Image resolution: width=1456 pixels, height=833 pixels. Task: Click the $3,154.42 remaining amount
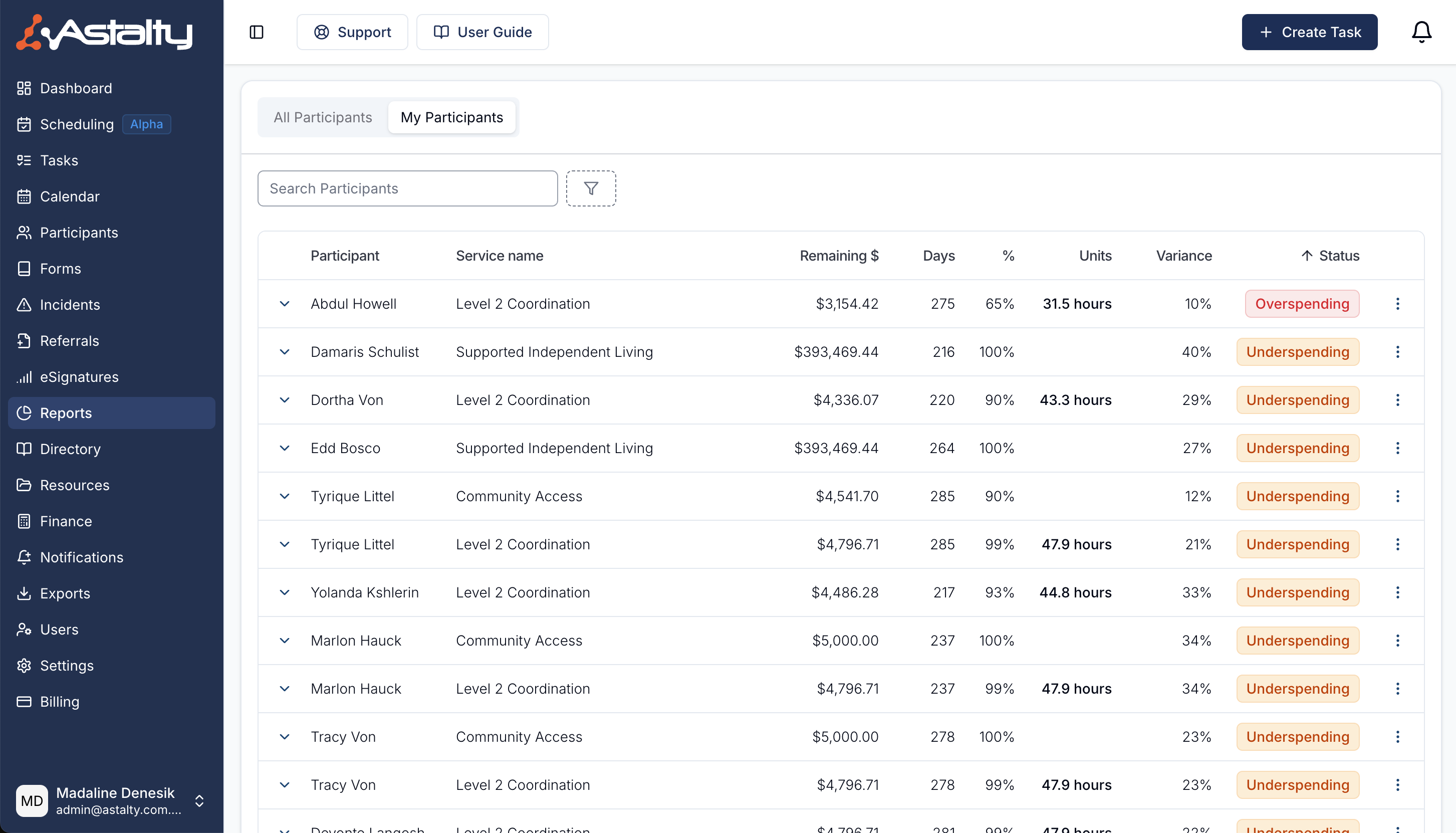coord(847,304)
